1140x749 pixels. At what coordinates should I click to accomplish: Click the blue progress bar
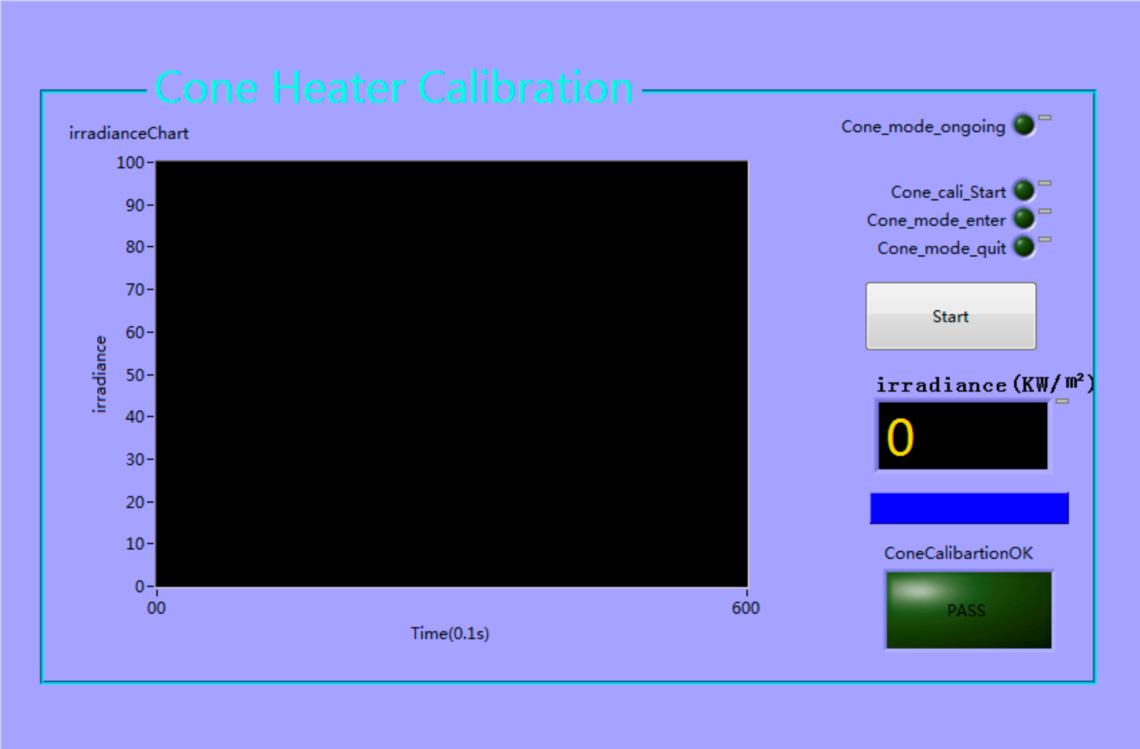(x=969, y=508)
